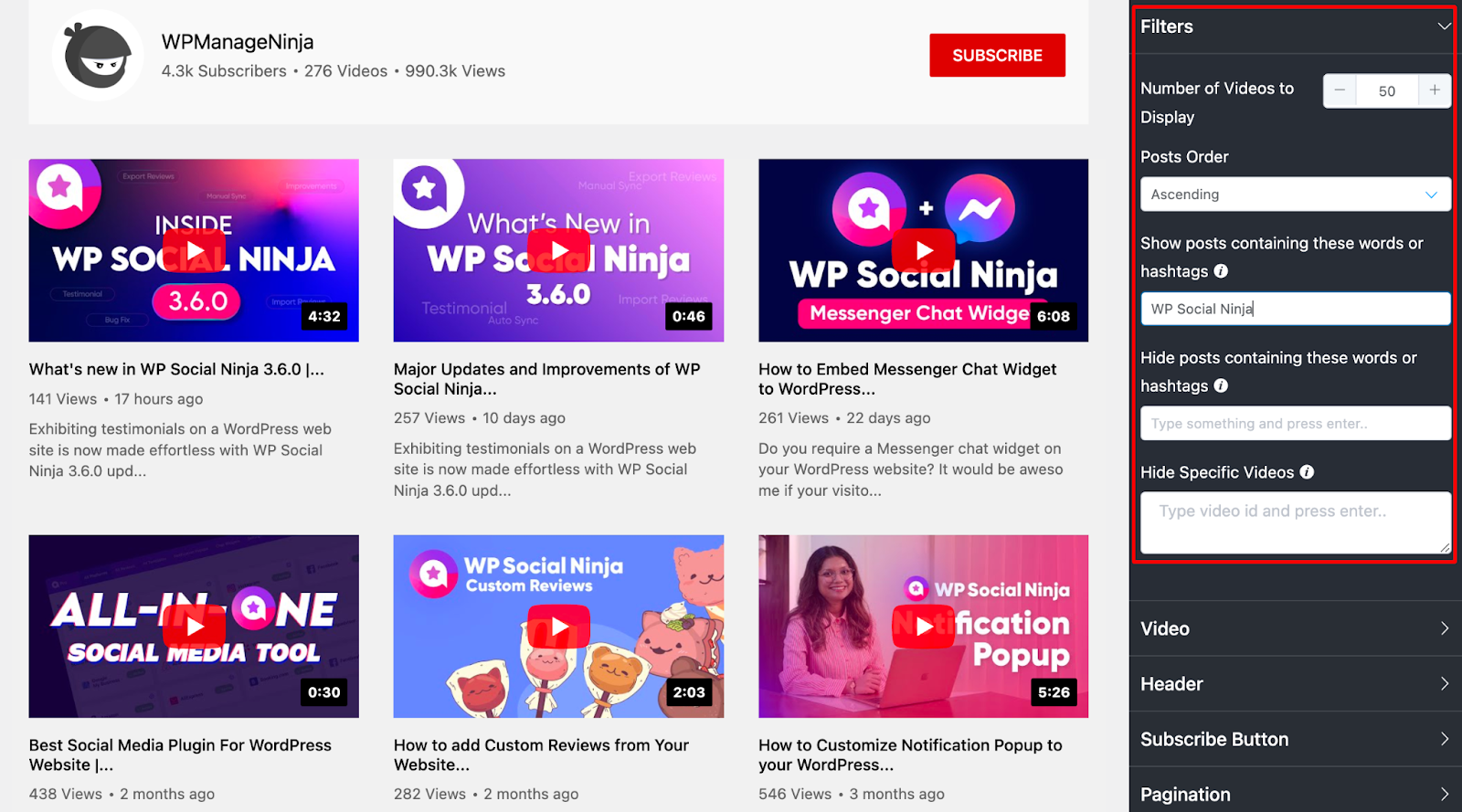
Task: Click the '990.3k Views' channel stat
Action: tap(455, 71)
